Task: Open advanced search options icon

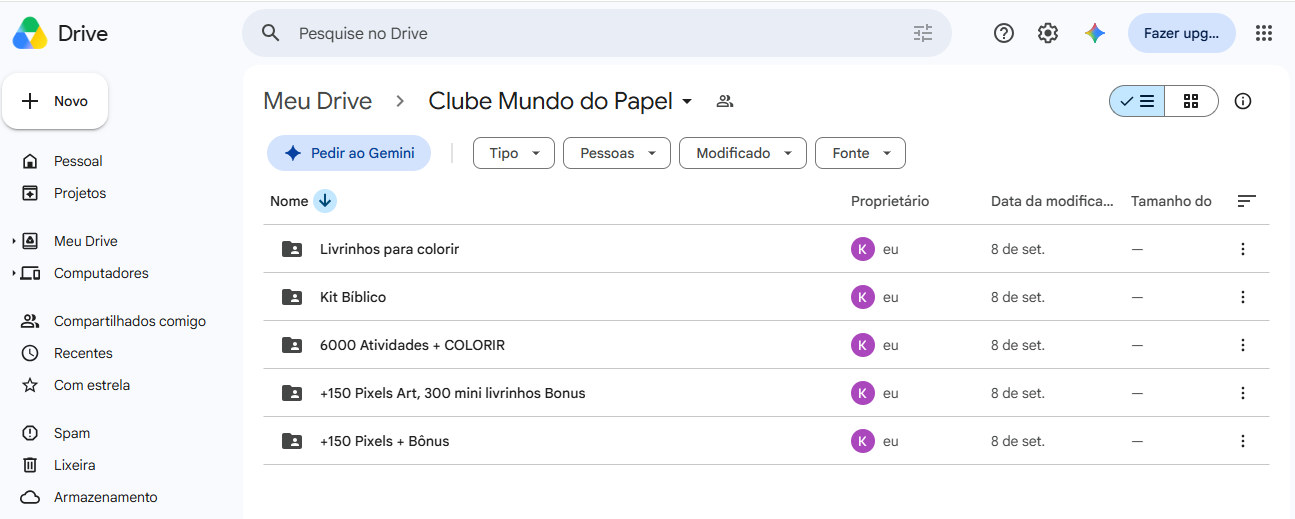Action: pos(923,33)
